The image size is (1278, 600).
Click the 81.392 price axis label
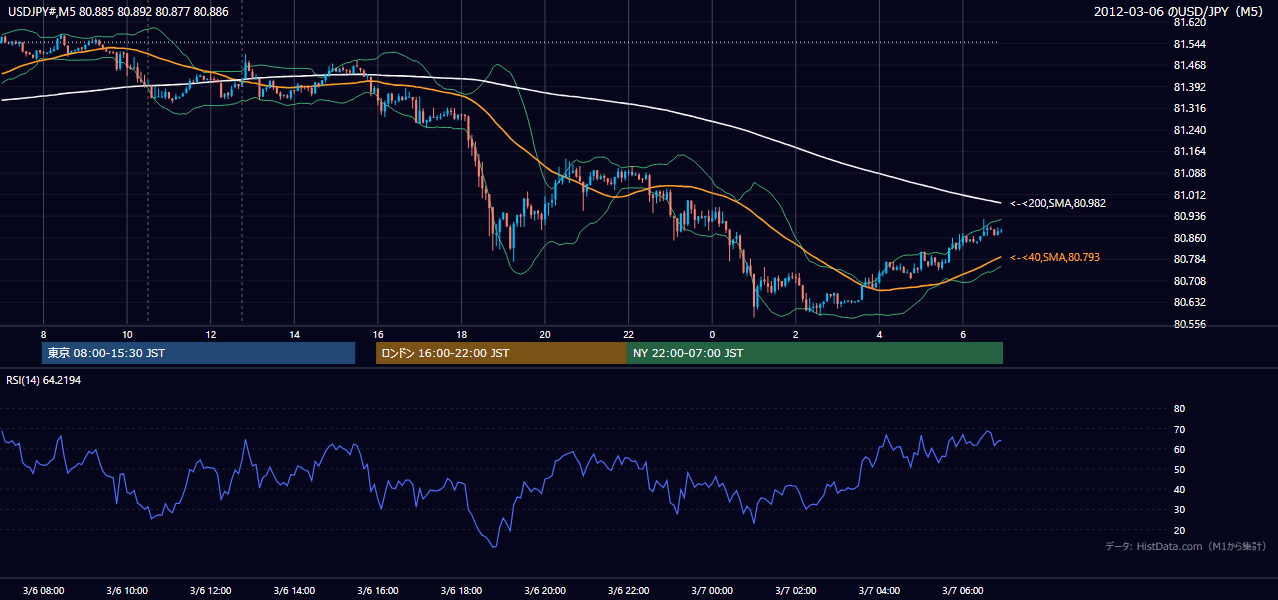(x=1188, y=87)
